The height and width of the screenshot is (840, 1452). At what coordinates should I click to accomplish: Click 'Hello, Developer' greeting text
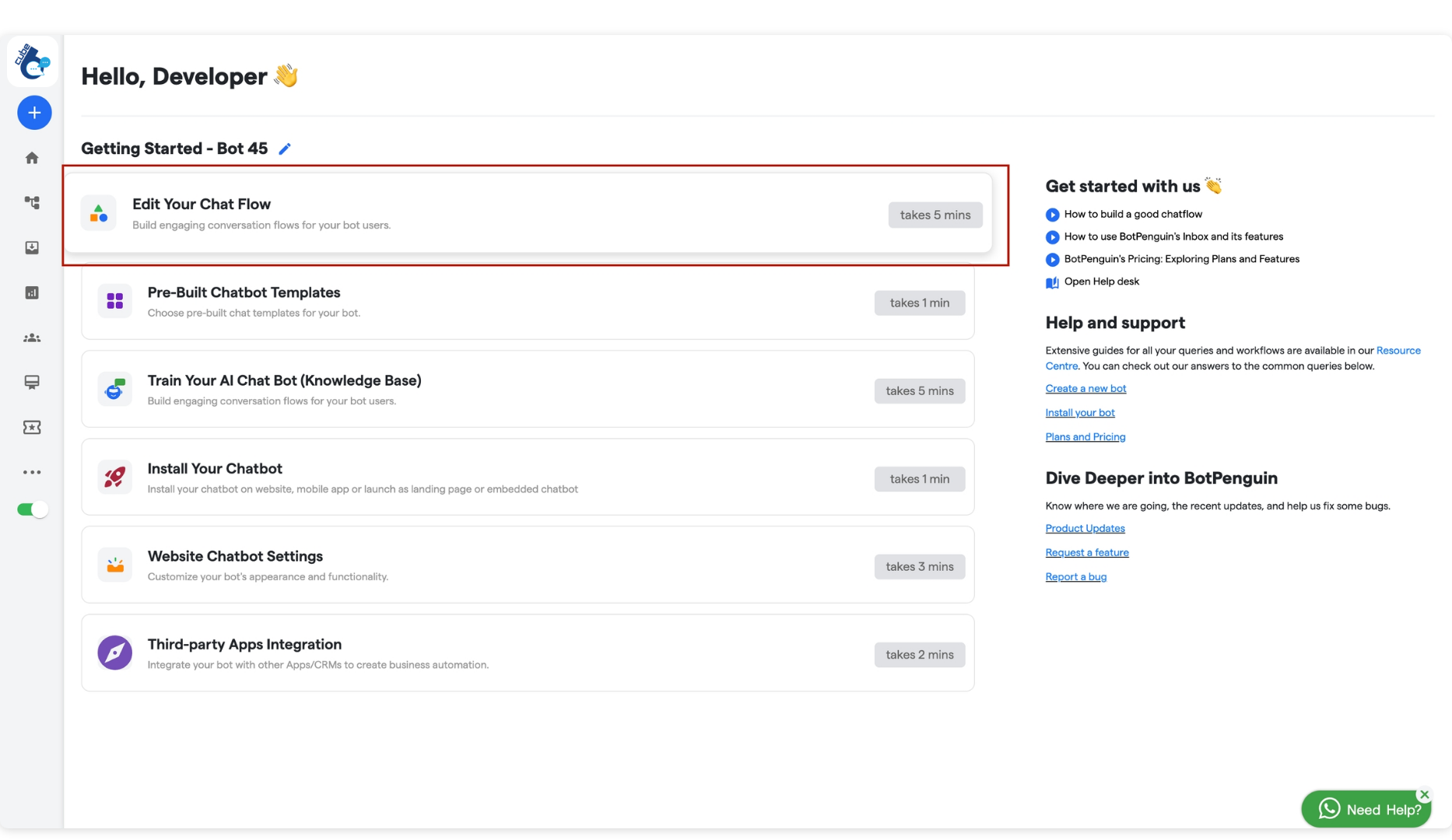pos(174,76)
